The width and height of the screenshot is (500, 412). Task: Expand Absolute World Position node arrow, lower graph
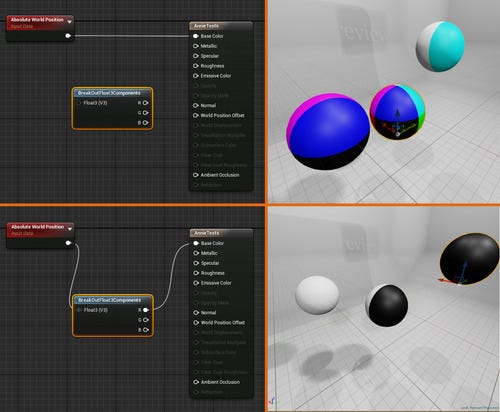point(70,229)
